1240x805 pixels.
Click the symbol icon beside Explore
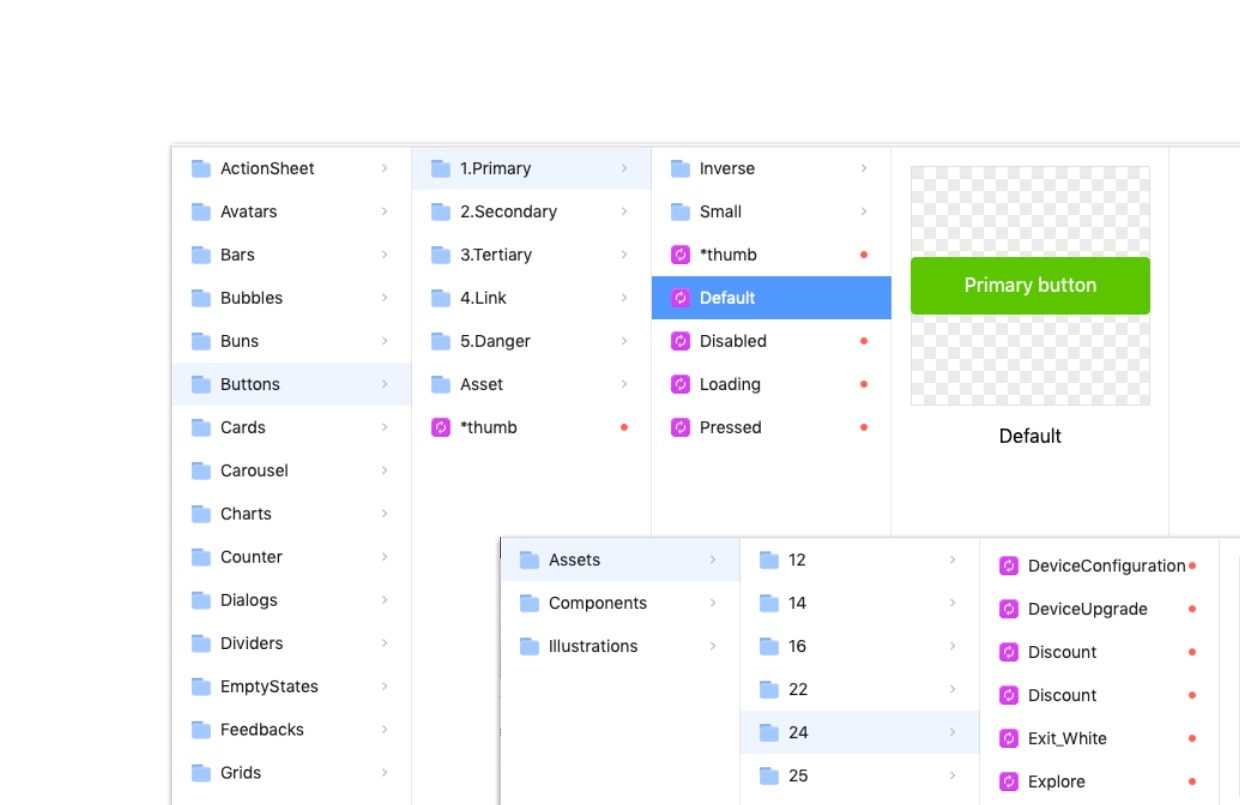[x=1009, y=781]
